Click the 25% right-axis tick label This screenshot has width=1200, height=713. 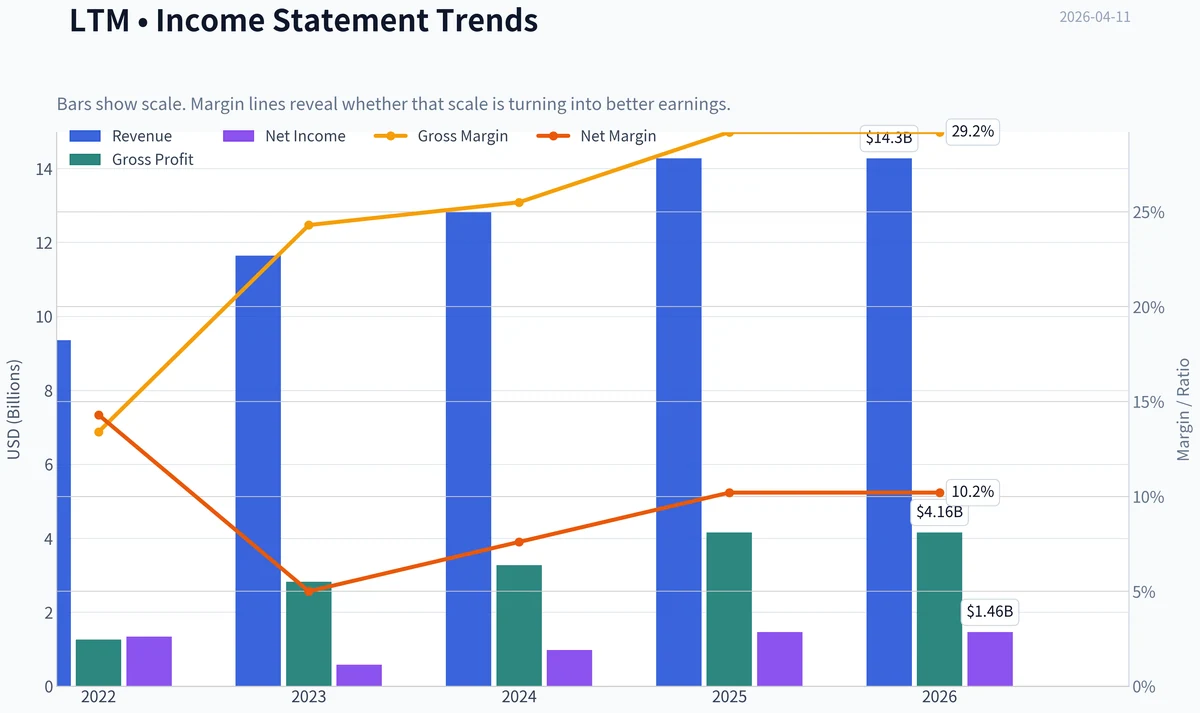1148,212
